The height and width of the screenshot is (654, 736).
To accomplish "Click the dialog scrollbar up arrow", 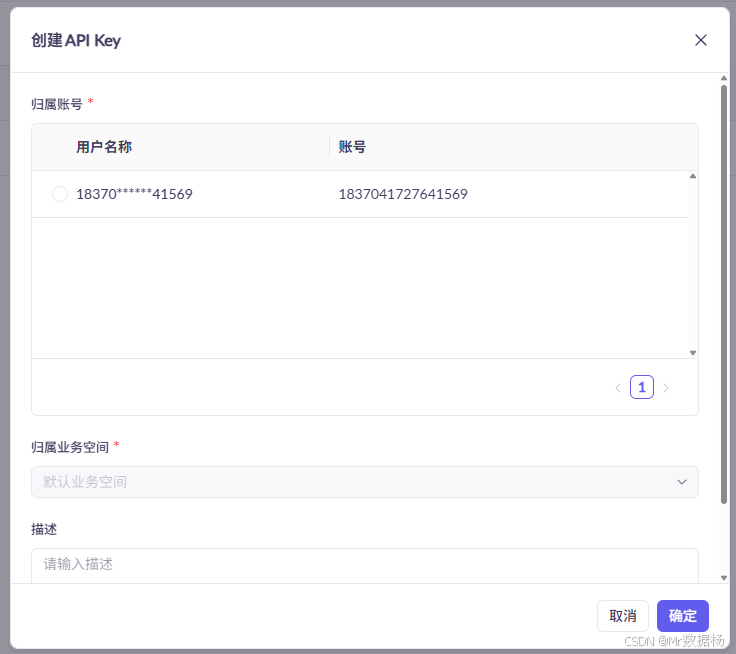I will pyautogui.click(x=724, y=78).
